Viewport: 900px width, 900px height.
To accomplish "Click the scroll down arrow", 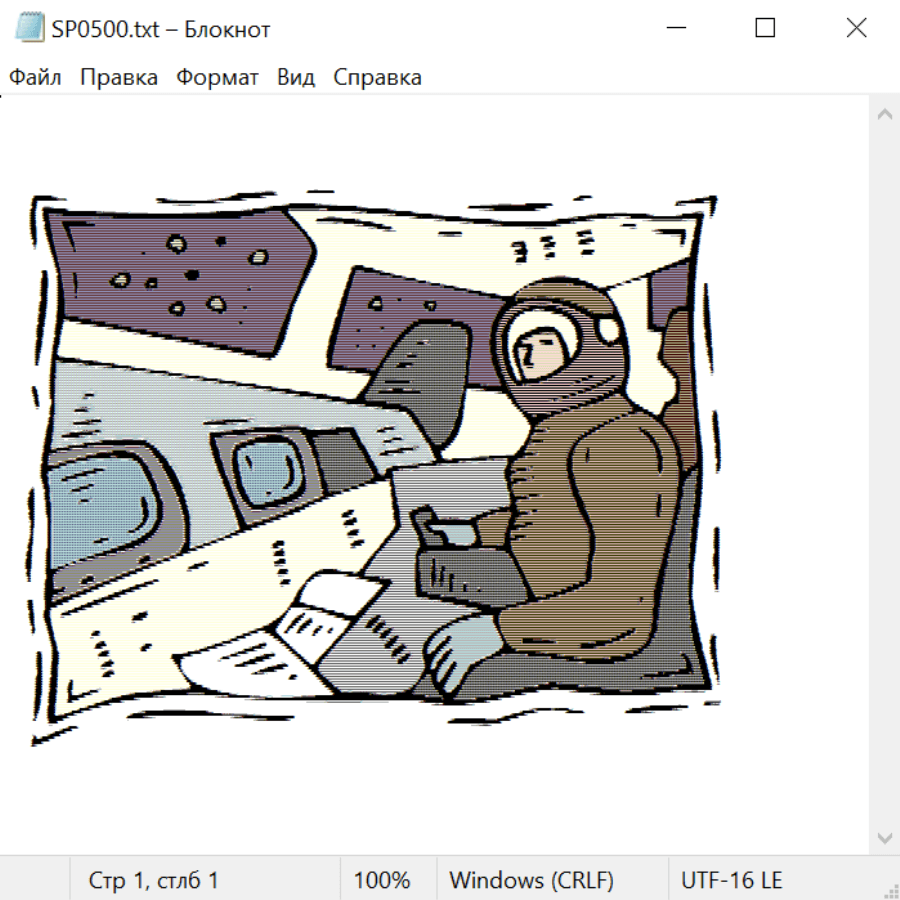I will coord(884,837).
